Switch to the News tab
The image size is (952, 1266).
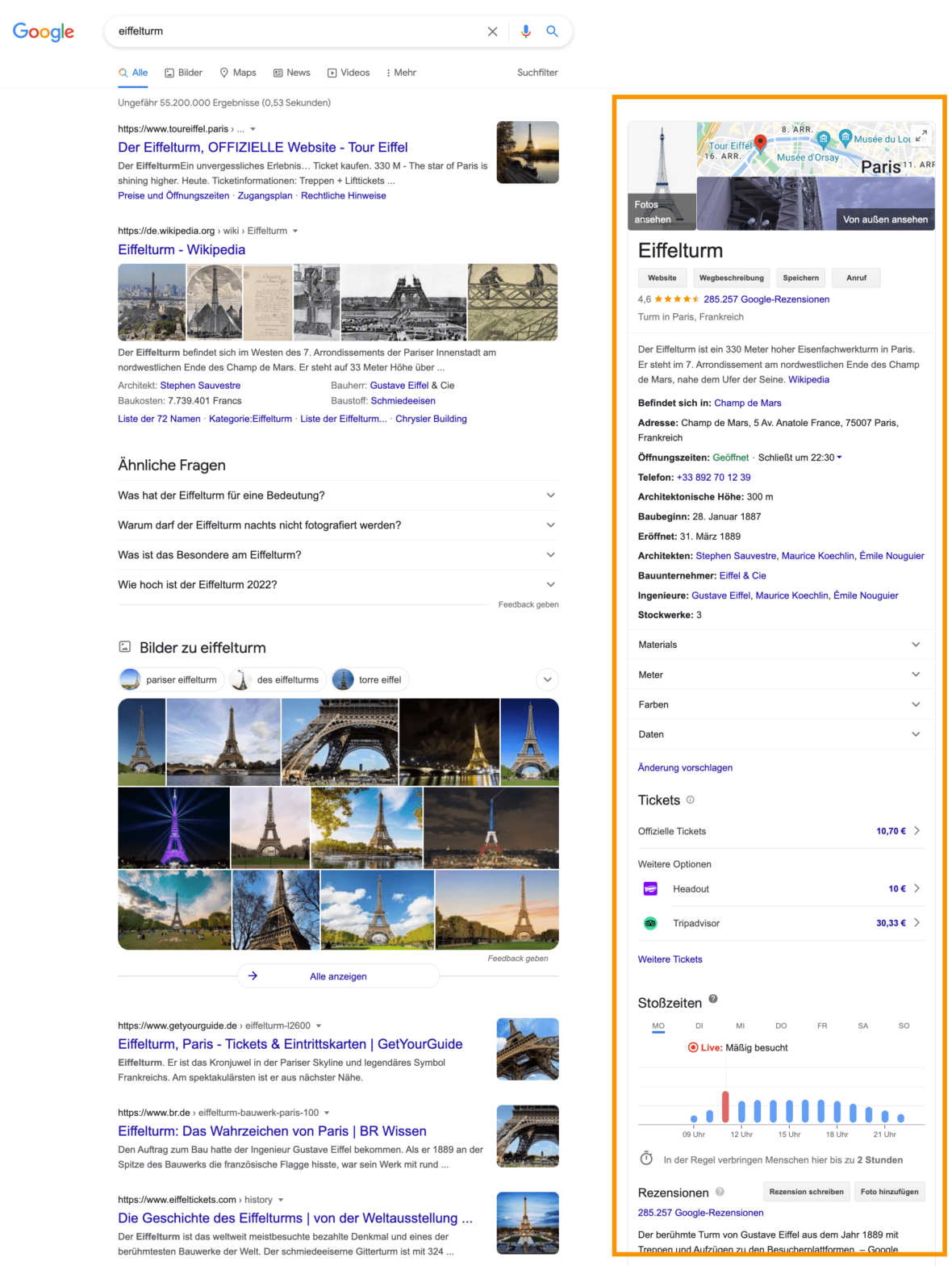[x=292, y=73]
